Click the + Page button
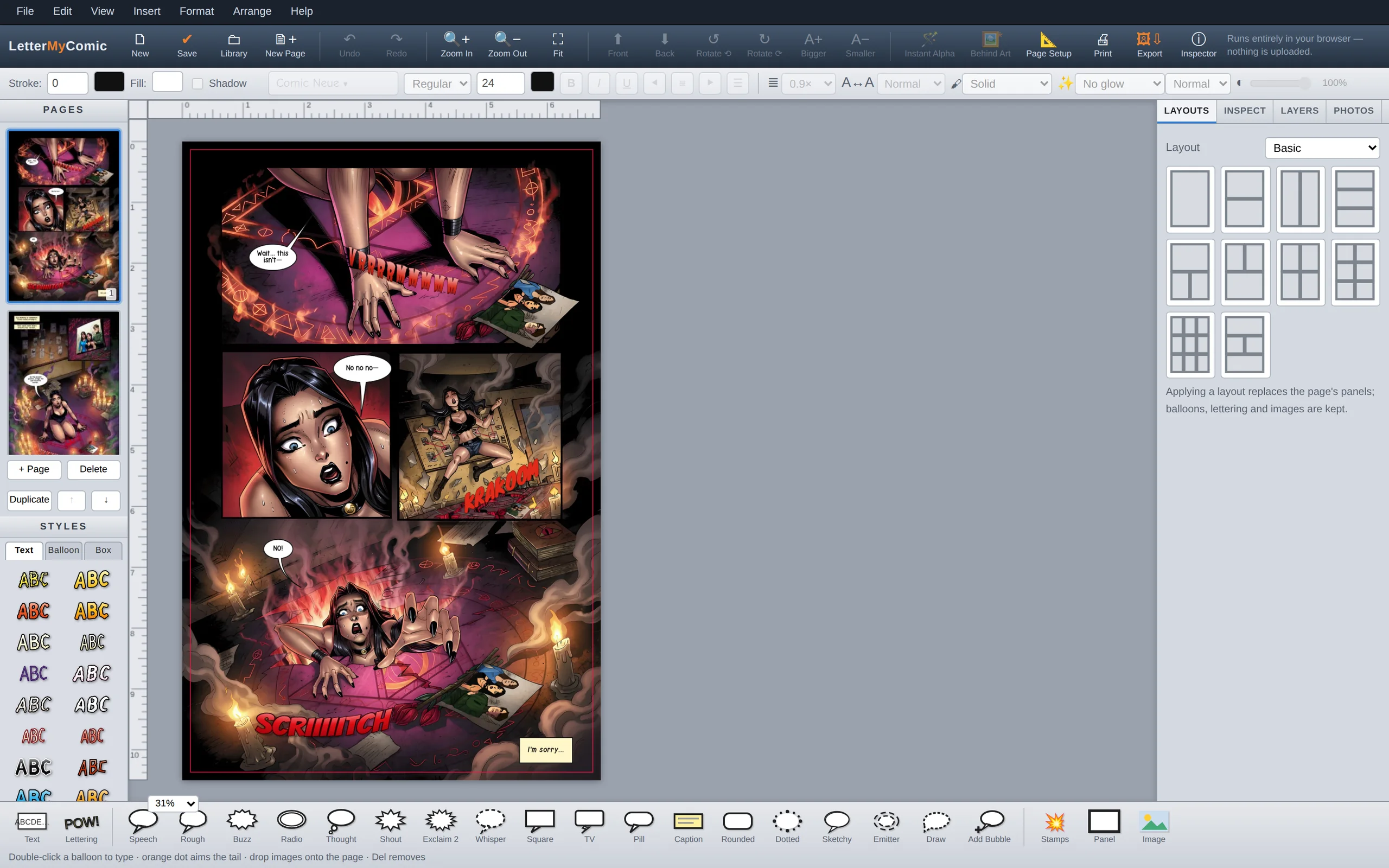1389x868 pixels. tap(34, 469)
